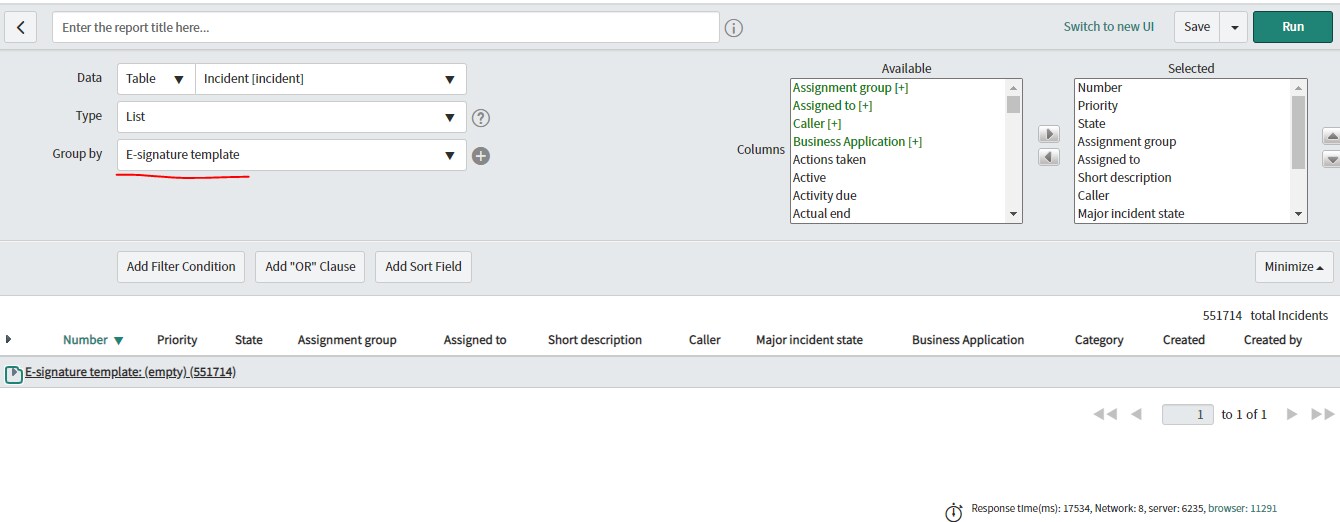Sort by the Number column header
This screenshot has width=1340, height=522.
pos(85,340)
